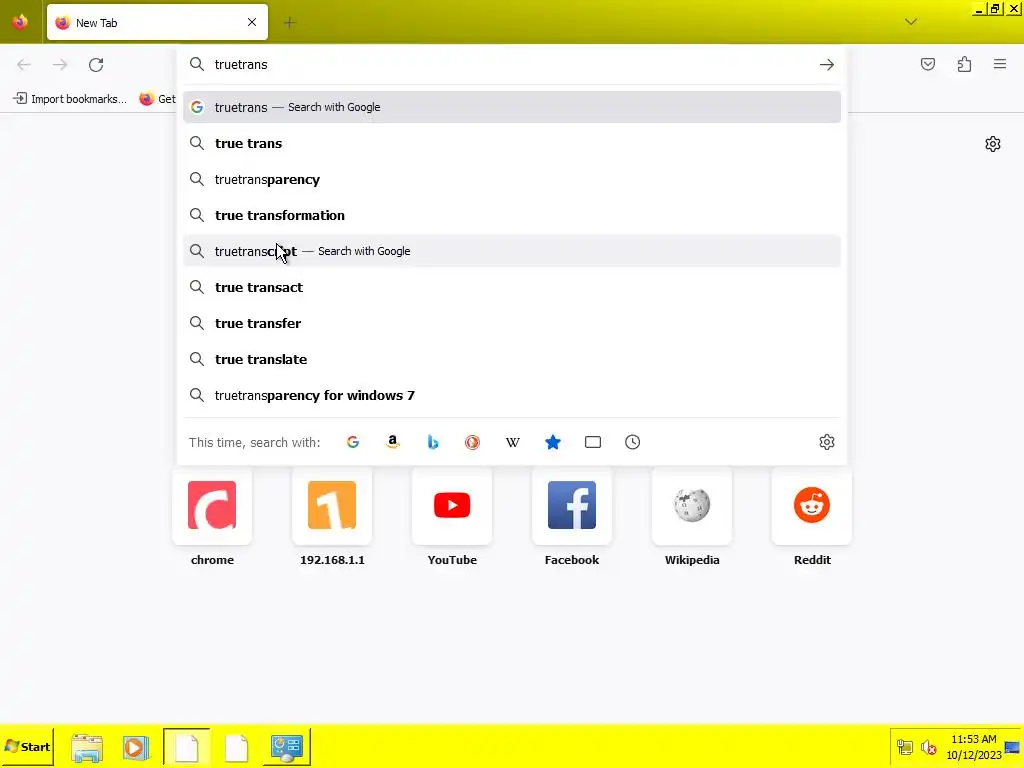This screenshot has width=1024, height=768.
Task: Open Save to Pocket button
Action: click(928, 64)
